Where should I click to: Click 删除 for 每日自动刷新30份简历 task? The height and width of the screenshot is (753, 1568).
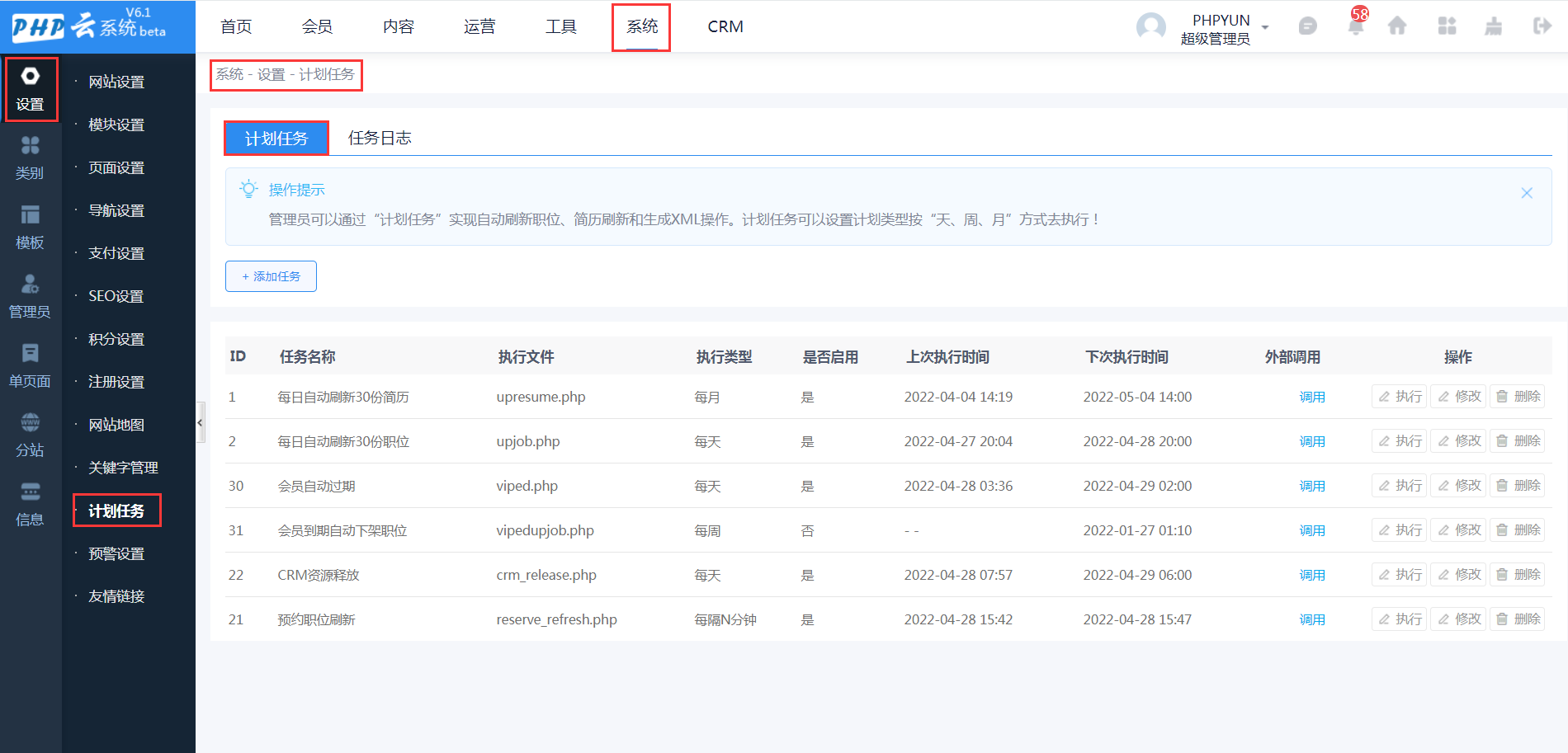[x=1518, y=397]
